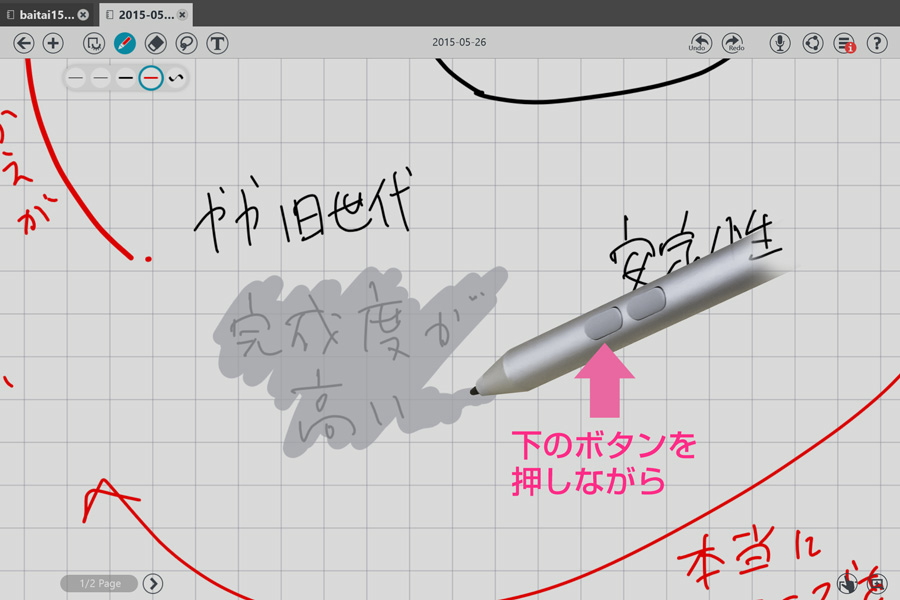
Task: Click the back arrow icon
Action: [23, 43]
